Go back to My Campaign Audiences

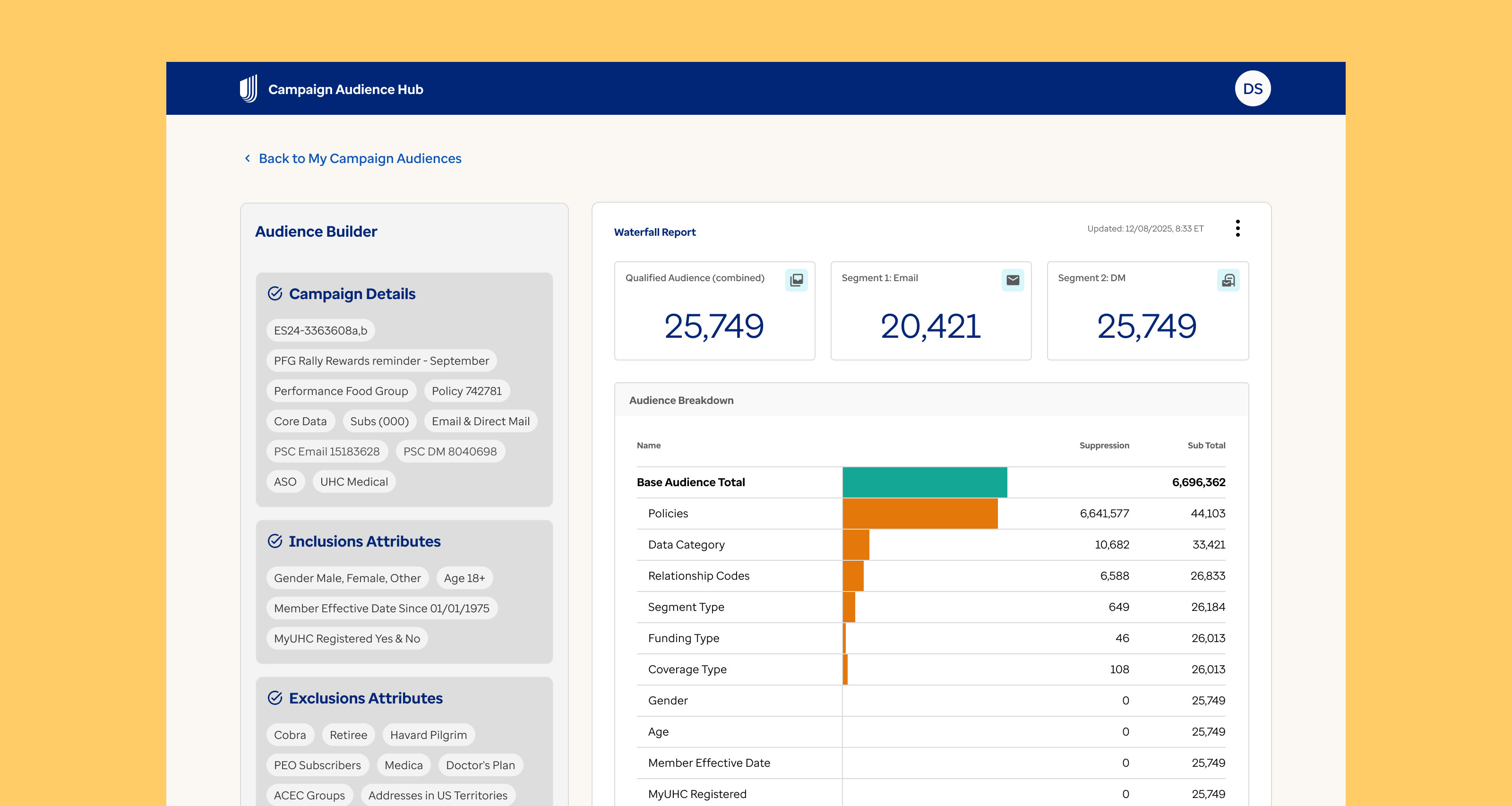360,158
